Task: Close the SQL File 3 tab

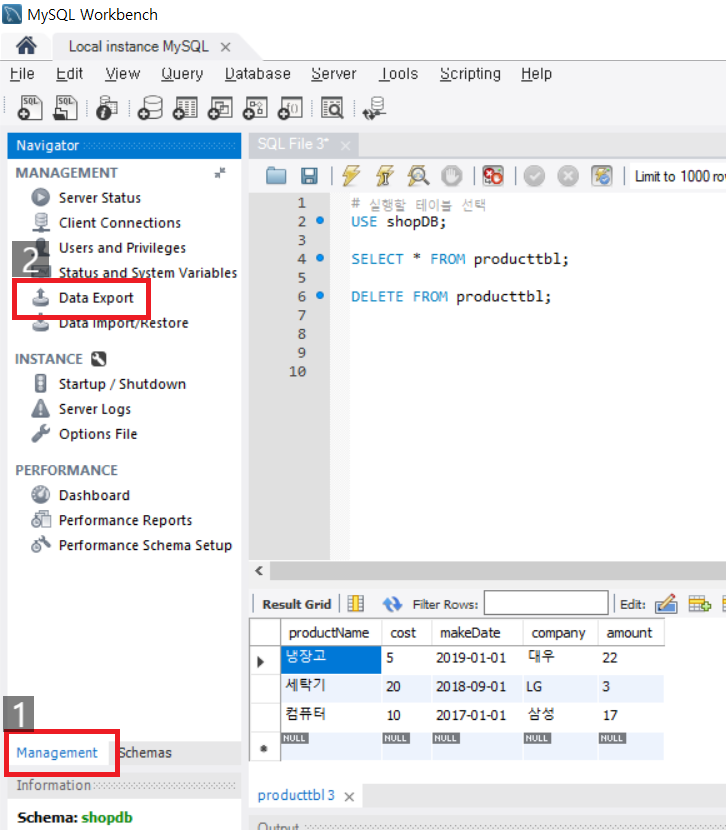Action: 345,146
